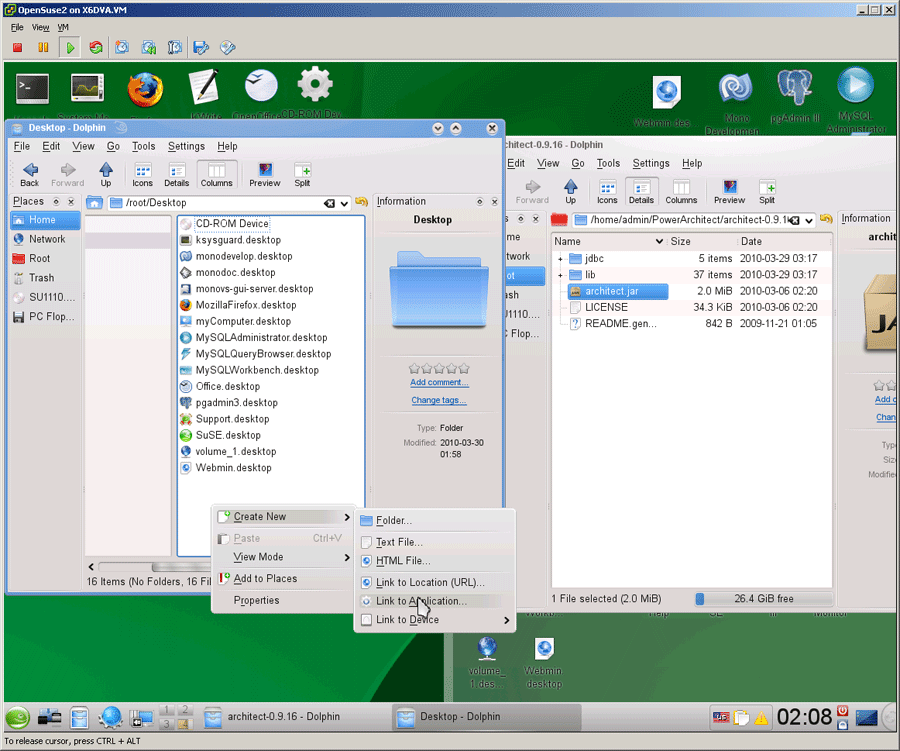Expand Link to Device submenu arrow

pyautogui.click(x=506, y=620)
